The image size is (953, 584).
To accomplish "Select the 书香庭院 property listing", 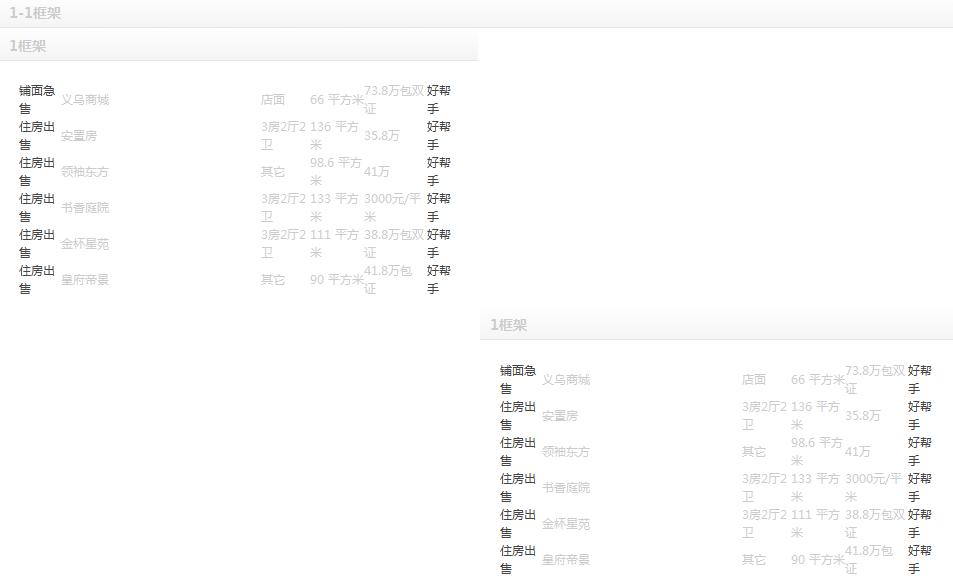I will pyautogui.click(x=86, y=207).
